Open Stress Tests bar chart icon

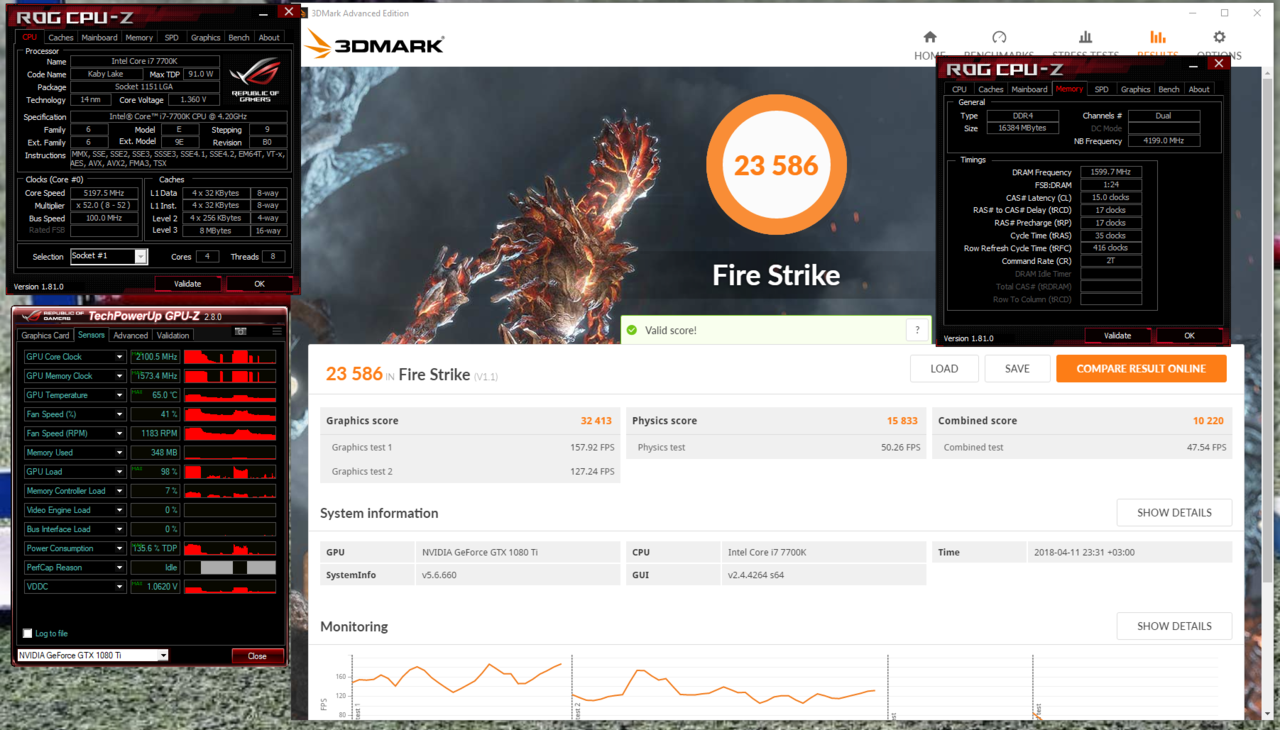point(1085,37)
